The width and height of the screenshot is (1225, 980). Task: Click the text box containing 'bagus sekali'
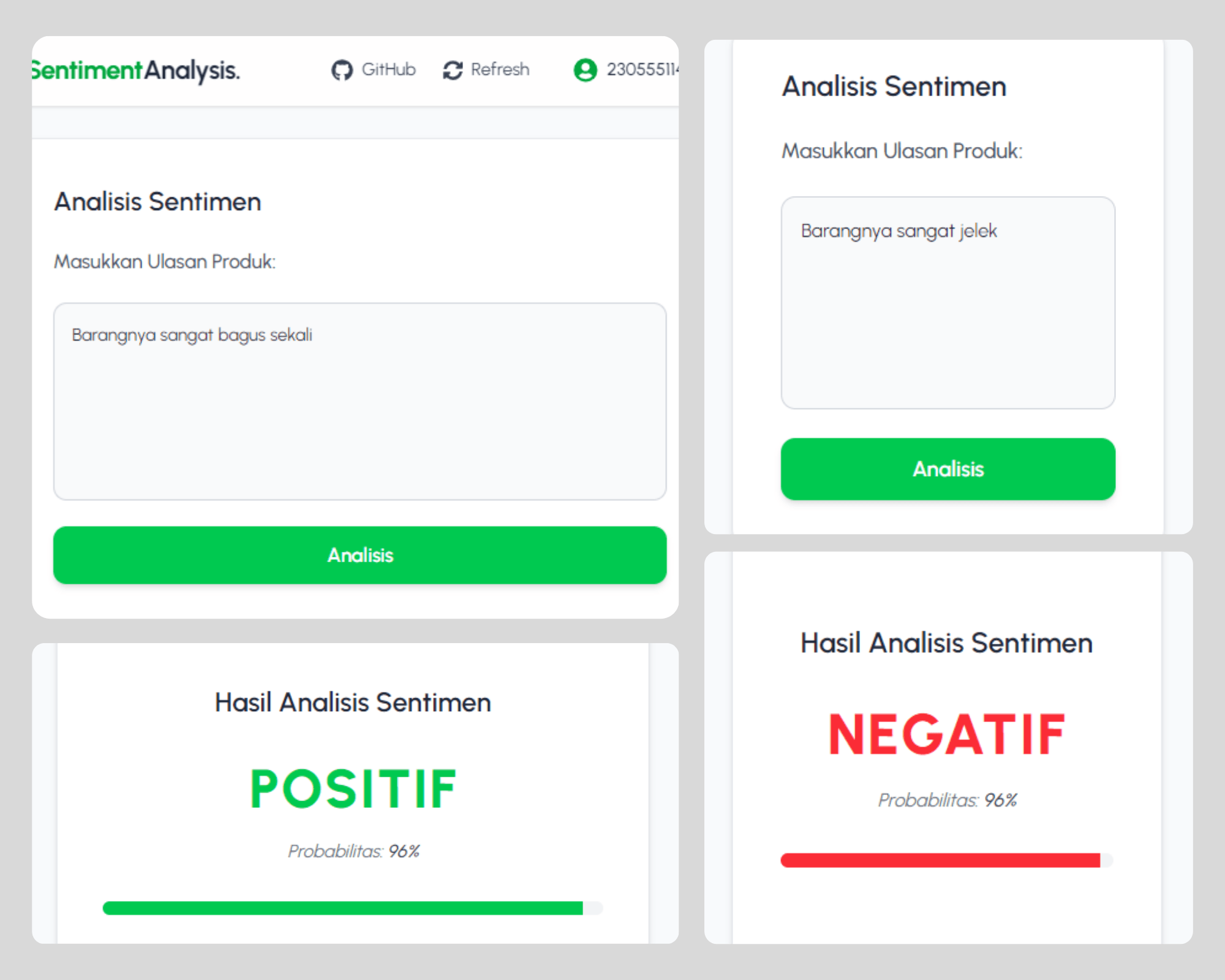click(360, 401)
